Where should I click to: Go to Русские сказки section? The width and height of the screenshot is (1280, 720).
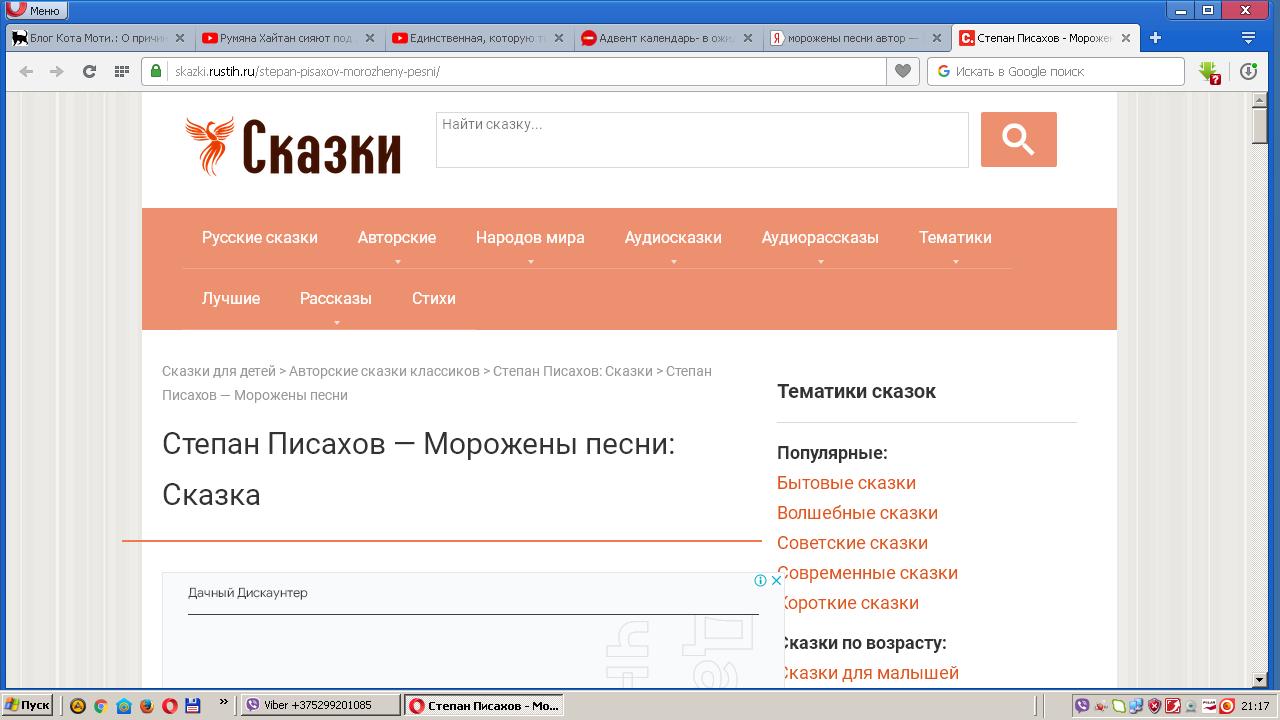point(260,238)
